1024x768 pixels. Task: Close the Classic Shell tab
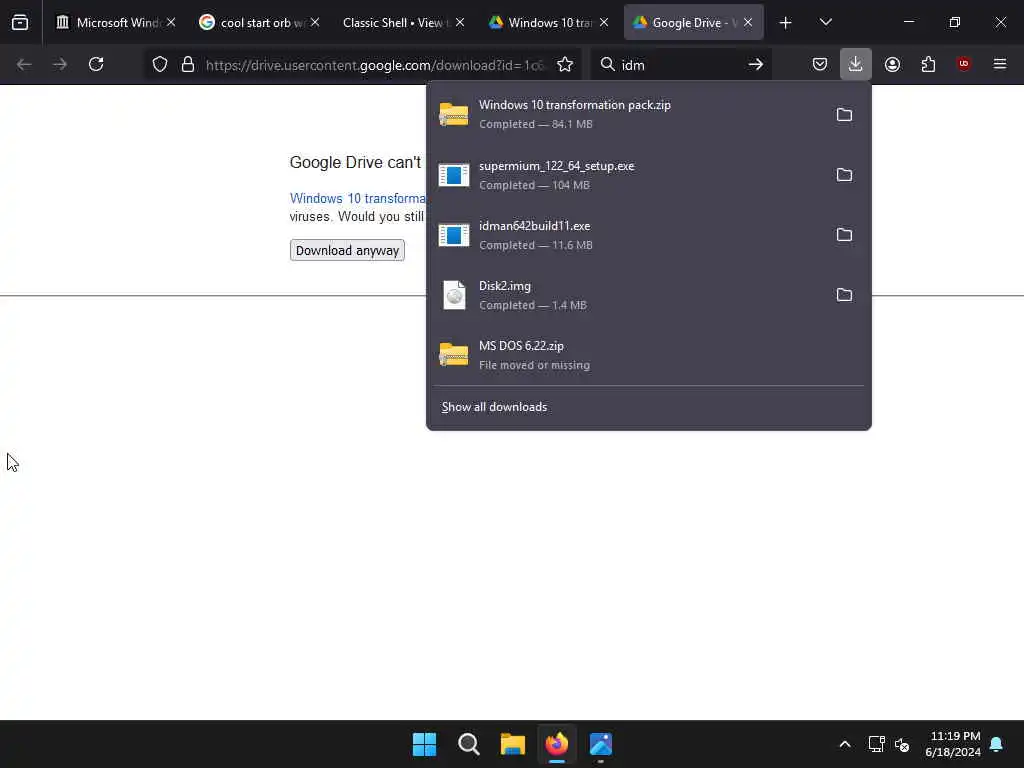coord(460,23)
